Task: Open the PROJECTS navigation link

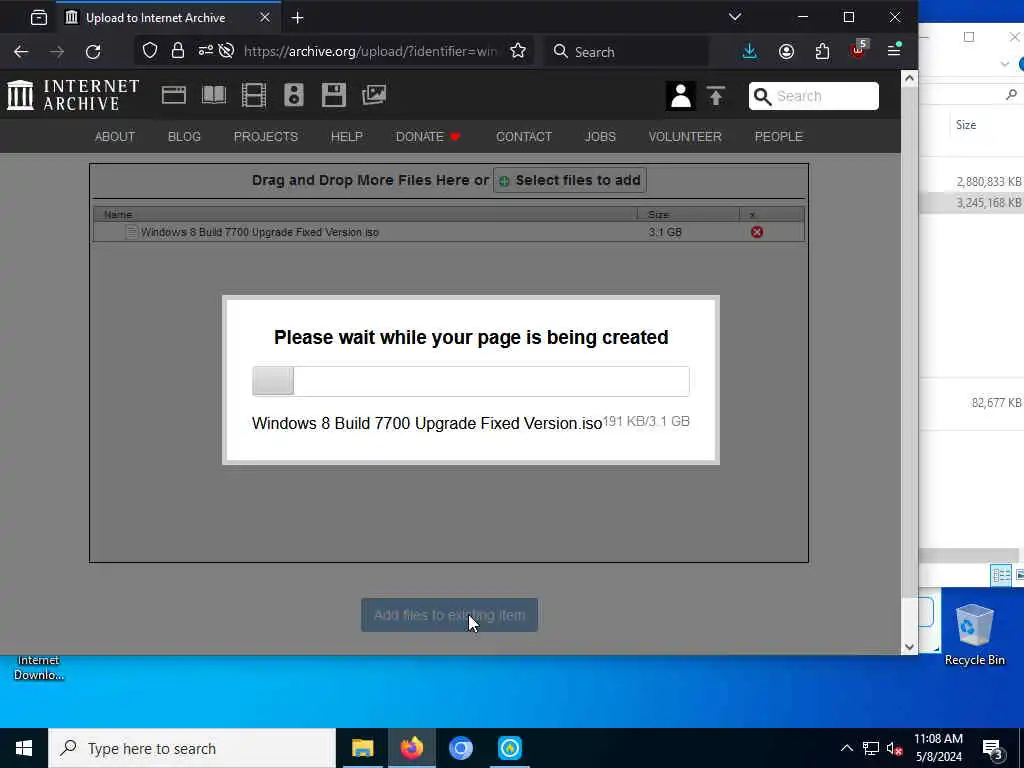Action: [266, 136]
